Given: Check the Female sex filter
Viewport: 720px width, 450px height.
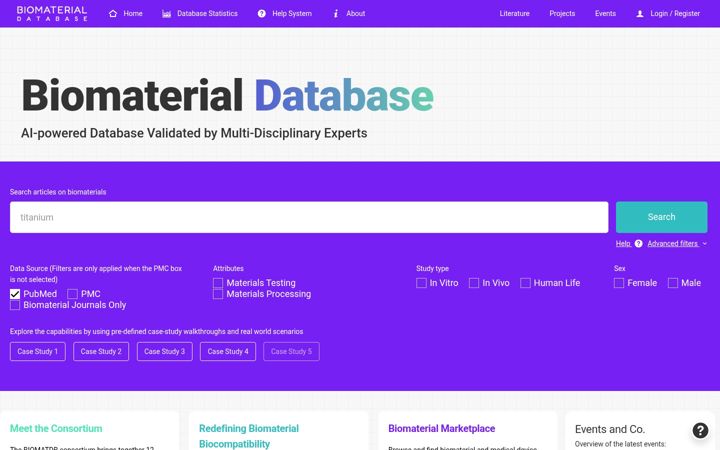Looking at the screenshot, I should (619, 283).
